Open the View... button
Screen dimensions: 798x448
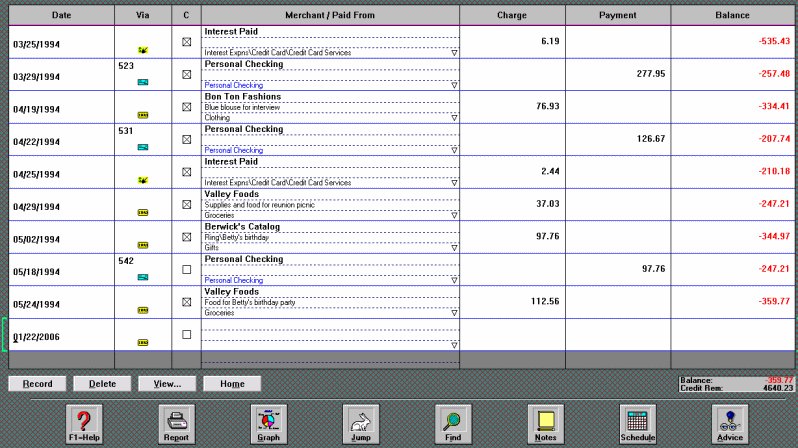tap(167, 383)
